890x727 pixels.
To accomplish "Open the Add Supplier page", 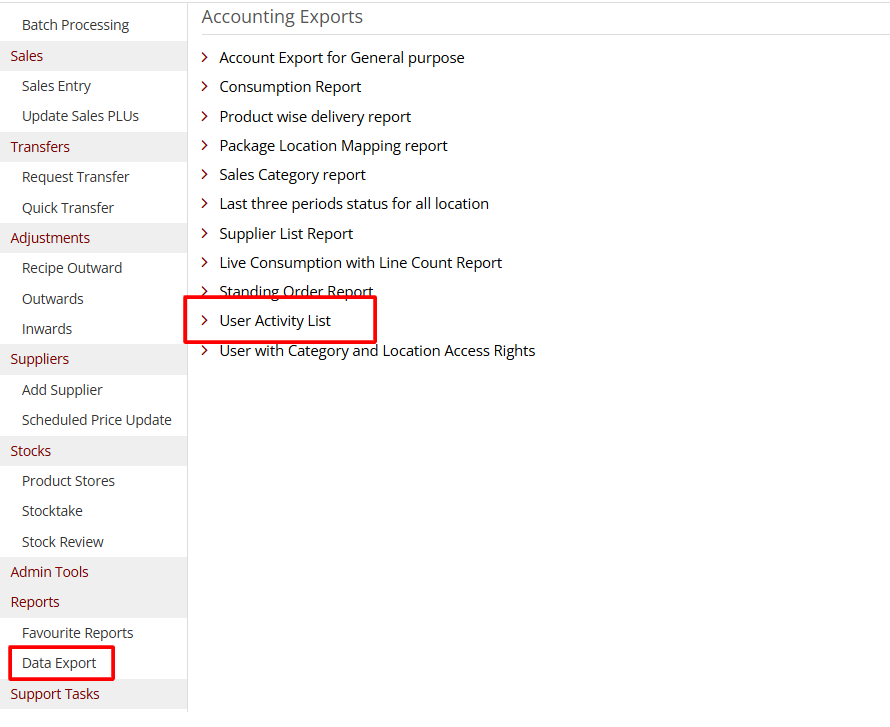I will pyautogui.click(x=63, y=389).
